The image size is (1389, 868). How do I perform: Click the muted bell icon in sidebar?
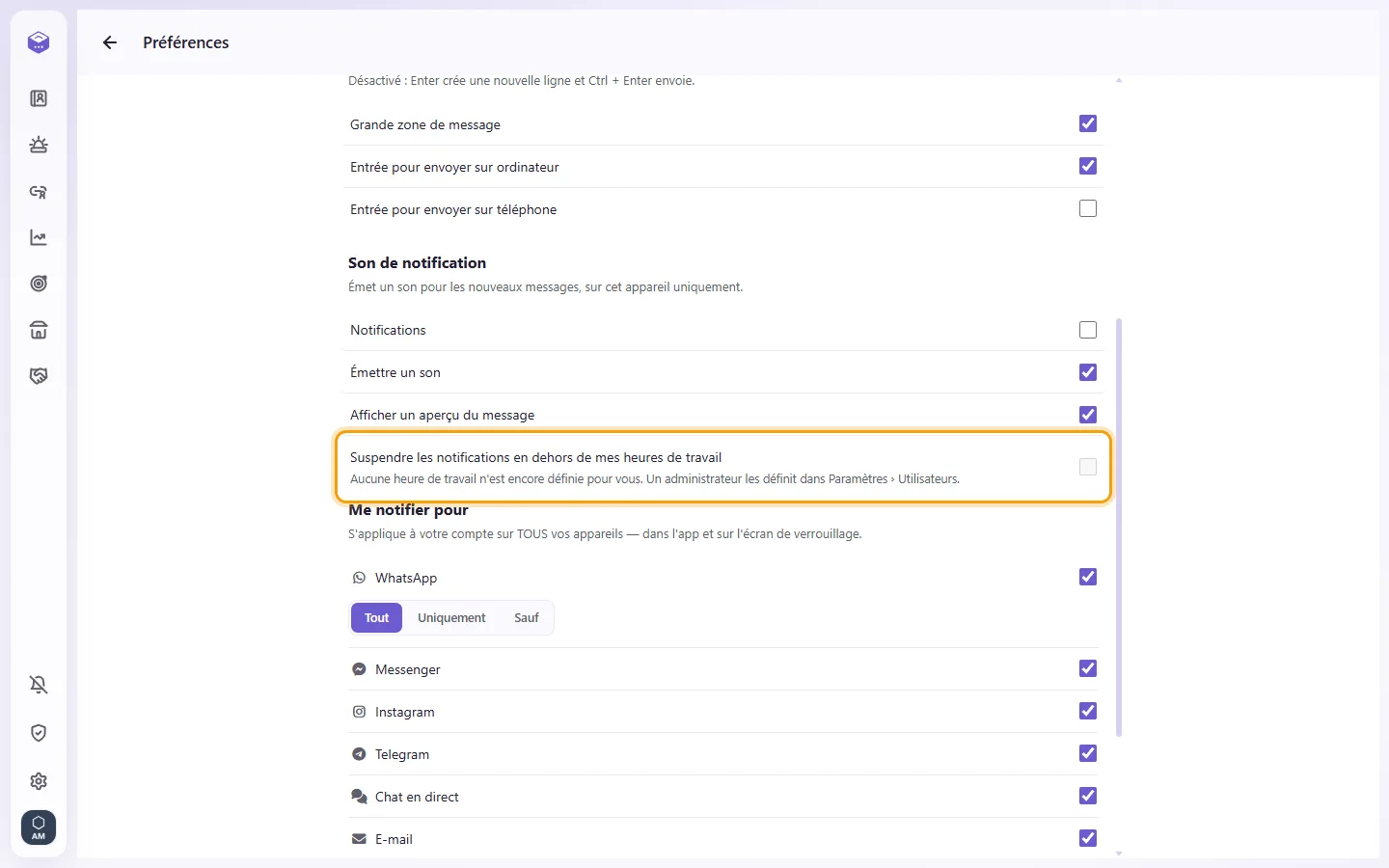click(39, 685)
